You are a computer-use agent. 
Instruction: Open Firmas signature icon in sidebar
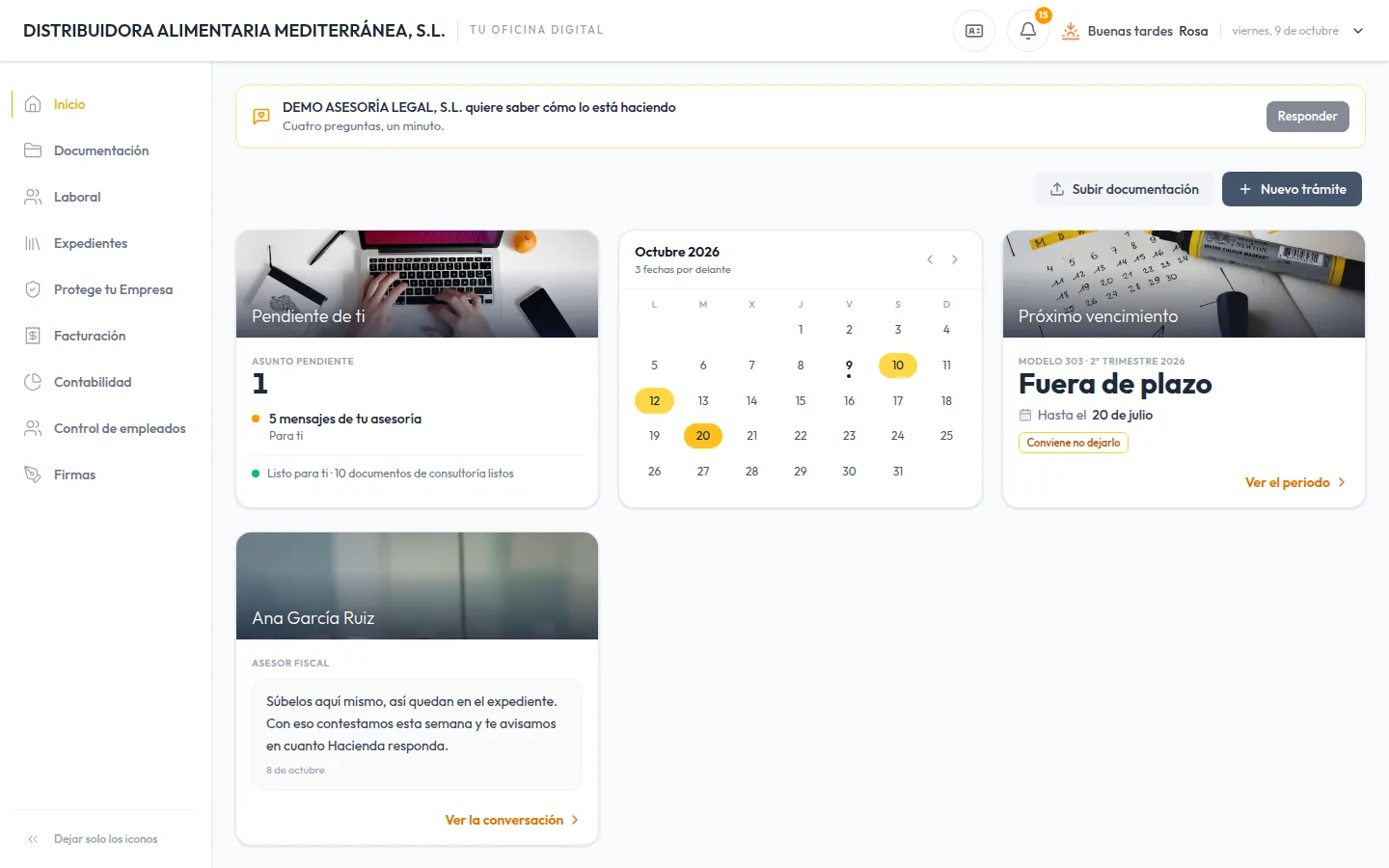click(x=33, y=475)
